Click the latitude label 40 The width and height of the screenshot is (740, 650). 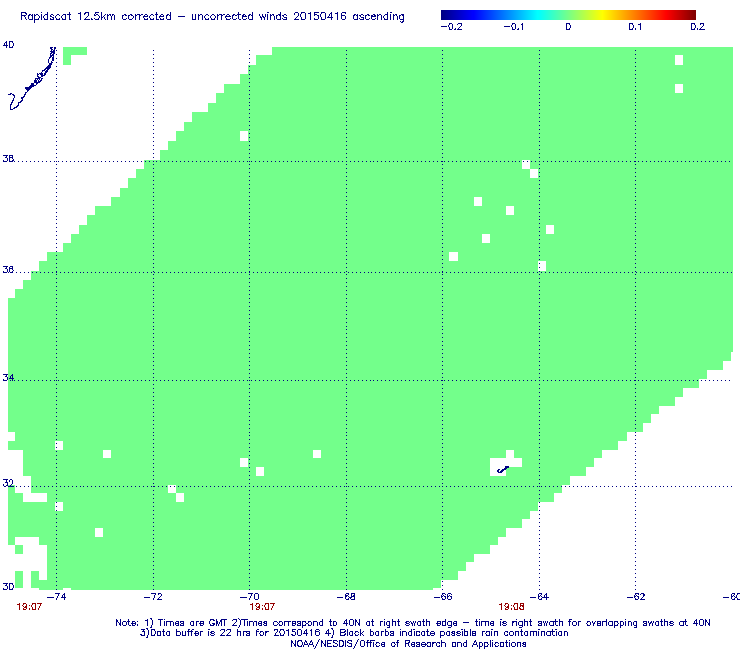(x=8, y=45)
